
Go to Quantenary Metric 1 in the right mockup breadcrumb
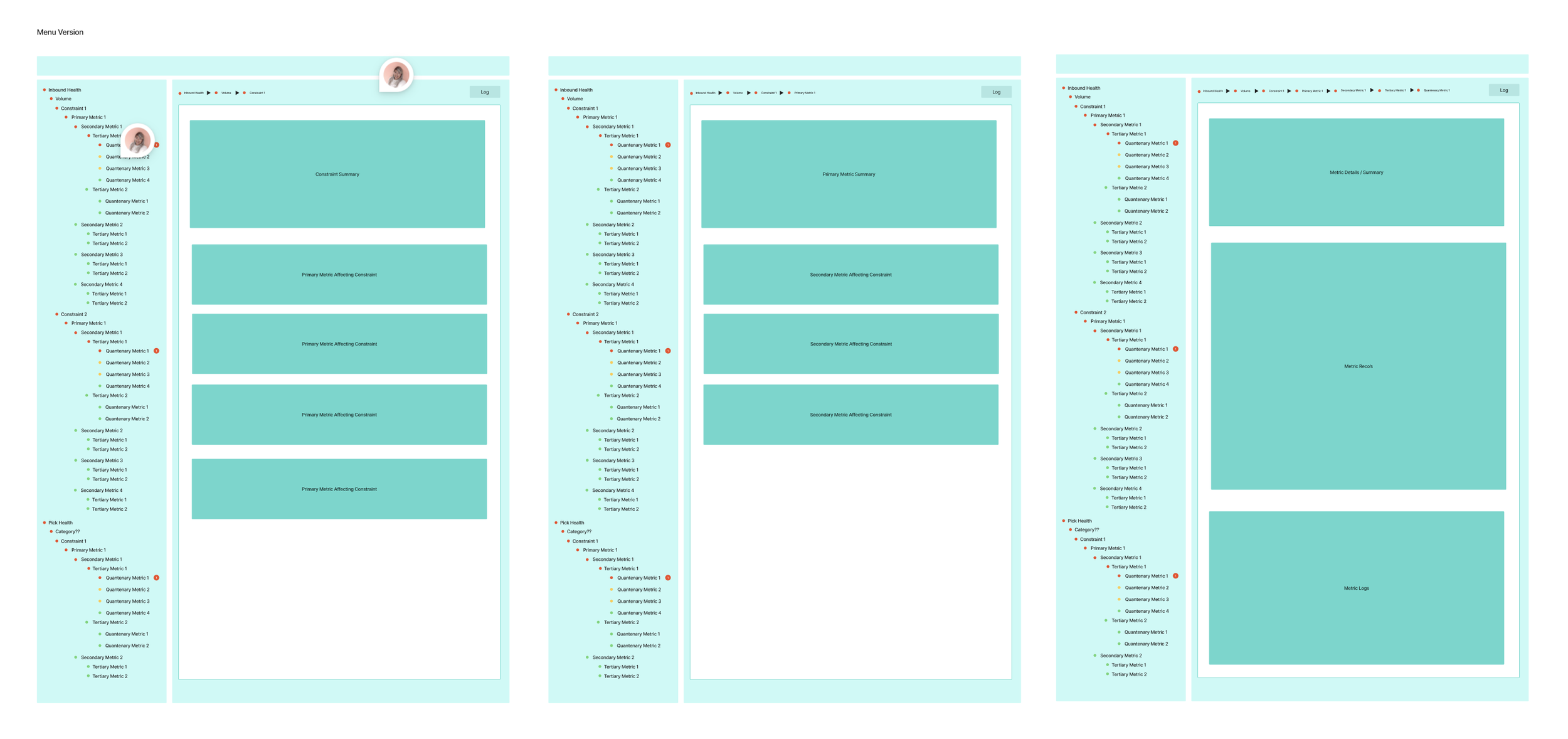tap(1436, 90)
